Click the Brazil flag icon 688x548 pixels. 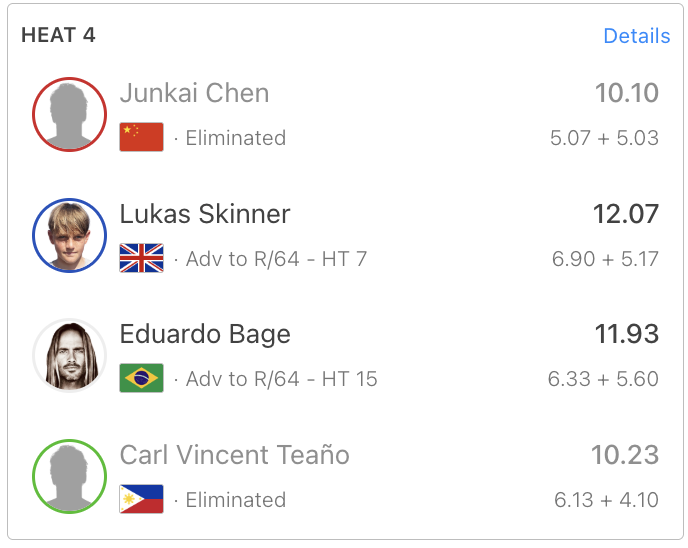pos(141,379)
